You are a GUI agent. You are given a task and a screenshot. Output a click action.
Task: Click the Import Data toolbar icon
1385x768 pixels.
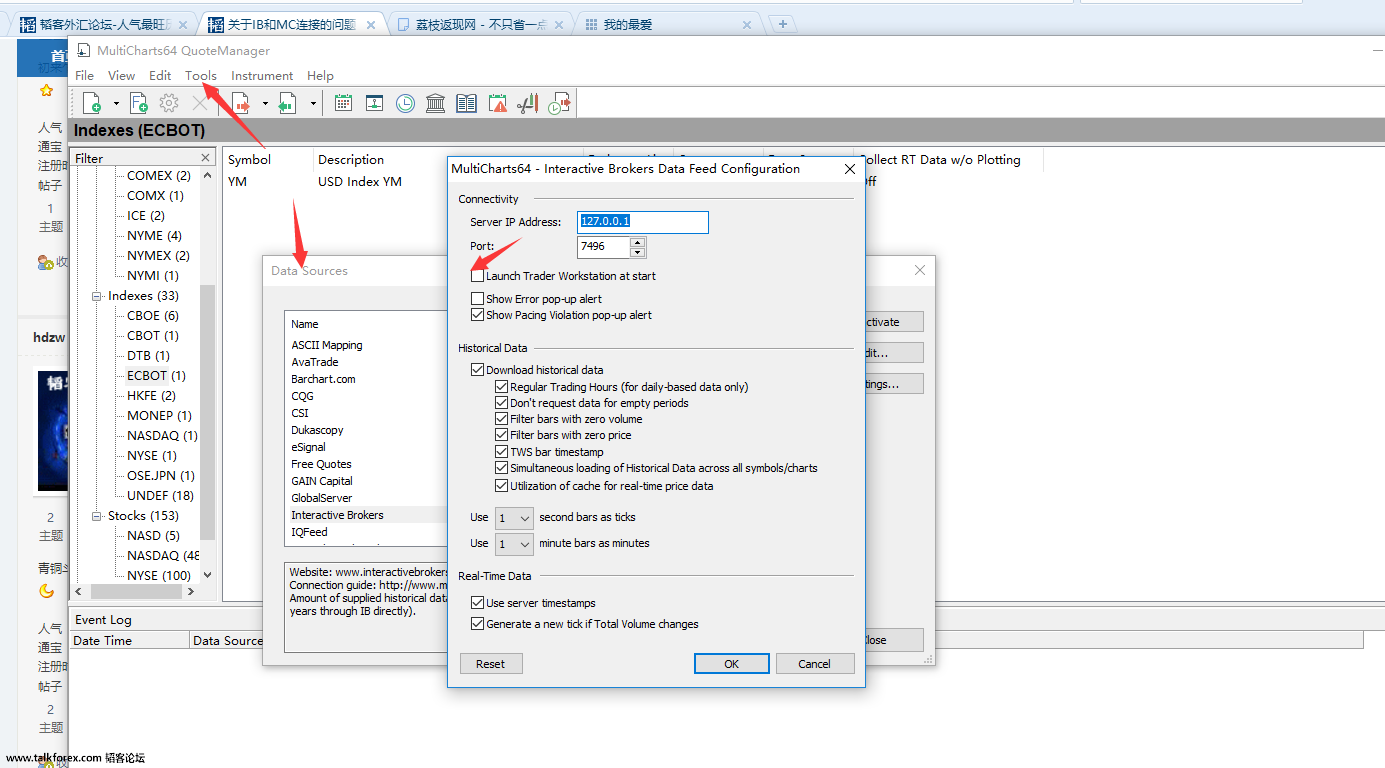[288, 102]
